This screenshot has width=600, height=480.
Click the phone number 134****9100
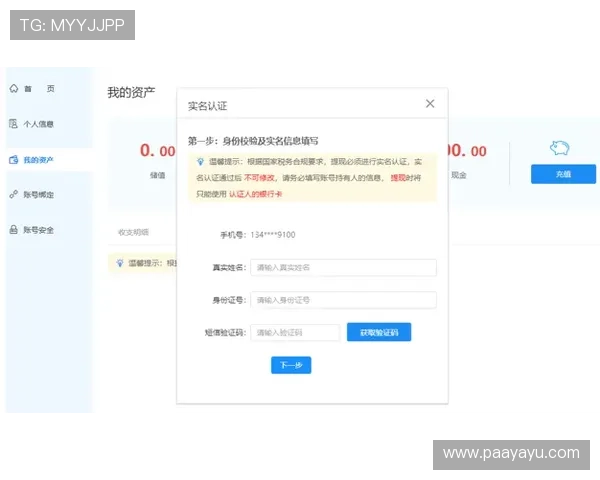coord(273,235)
